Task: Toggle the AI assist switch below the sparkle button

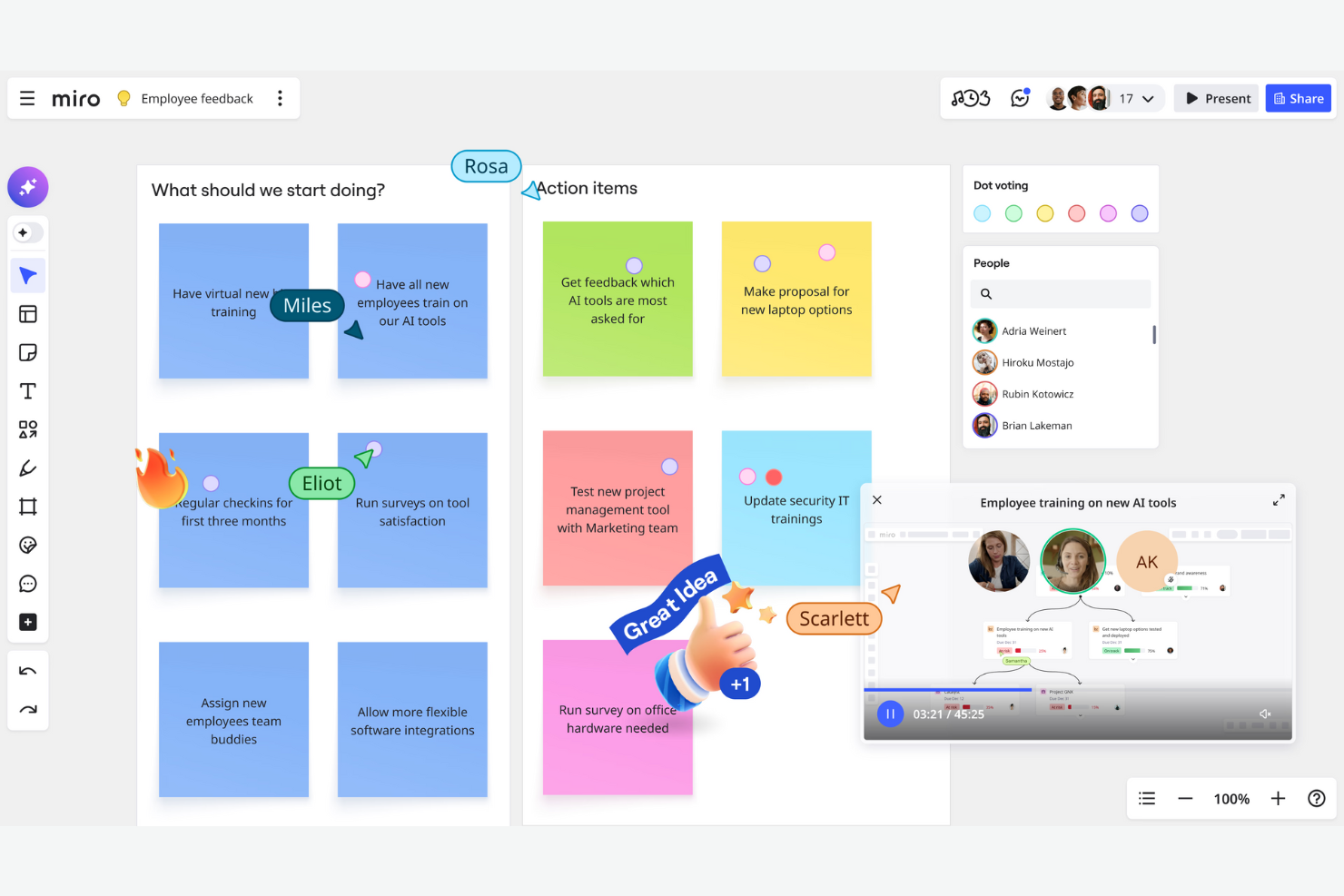Action: (28, 232)
